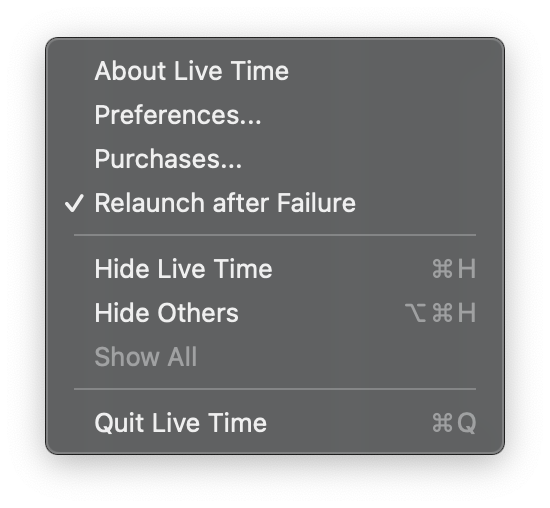Quit Live Time via the menu
The image size is (550, 508).
click(275, 422)
